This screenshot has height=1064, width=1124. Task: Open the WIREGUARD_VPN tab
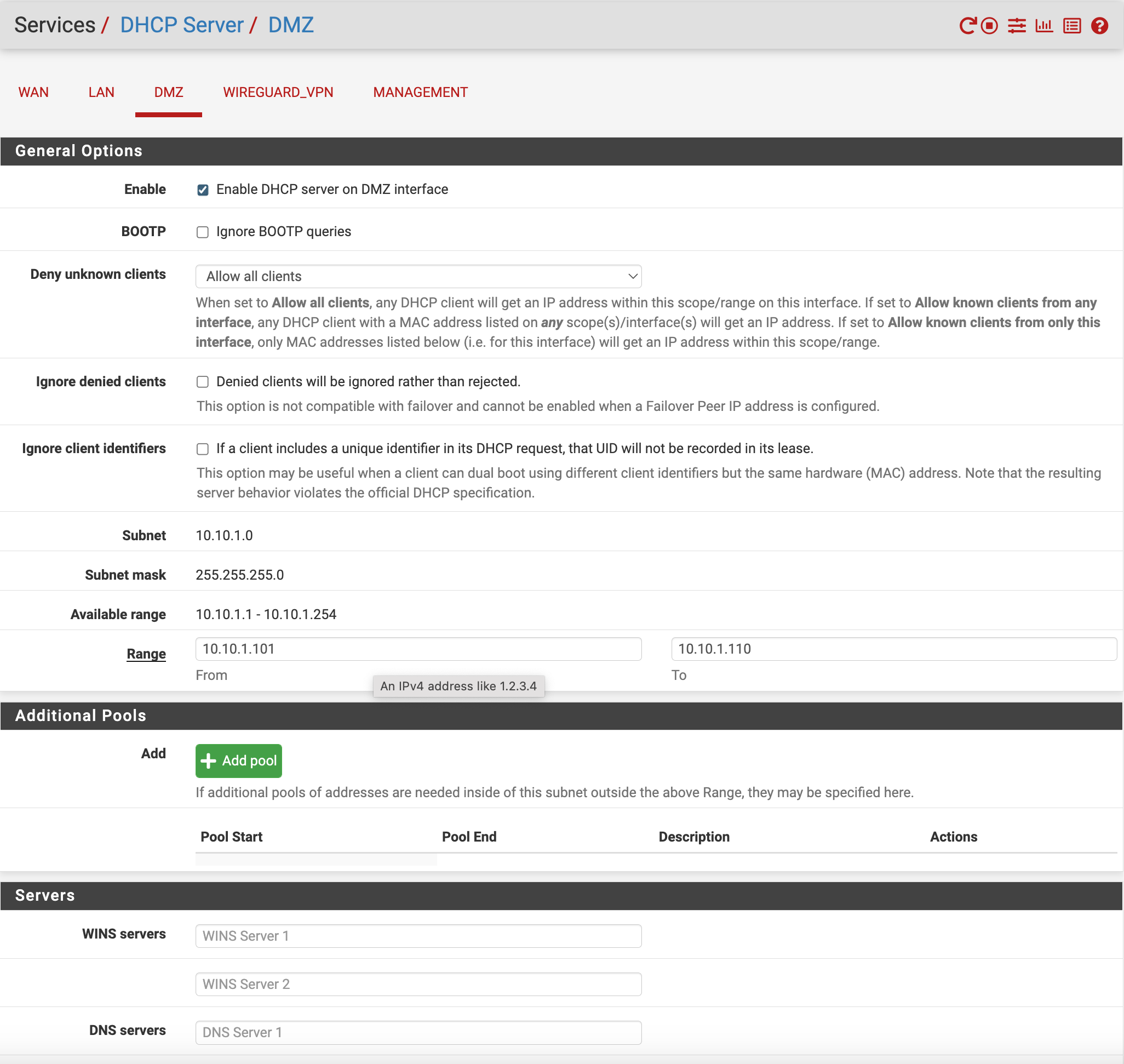(278, 92)
